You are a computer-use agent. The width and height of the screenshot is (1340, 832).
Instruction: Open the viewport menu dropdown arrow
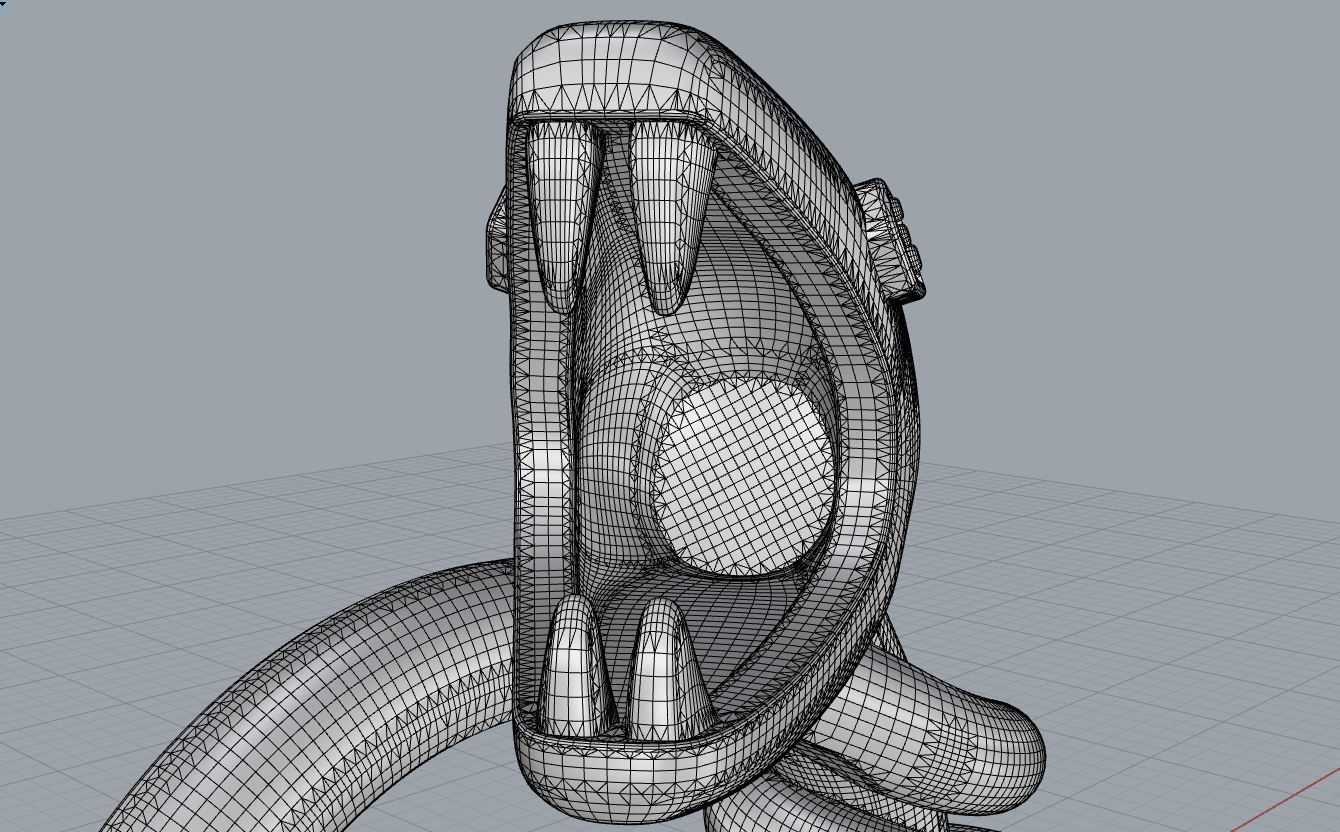(3, 3)
